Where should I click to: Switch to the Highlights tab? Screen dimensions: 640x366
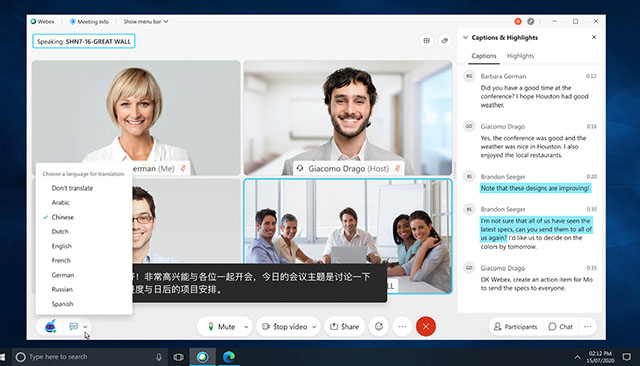520,56
